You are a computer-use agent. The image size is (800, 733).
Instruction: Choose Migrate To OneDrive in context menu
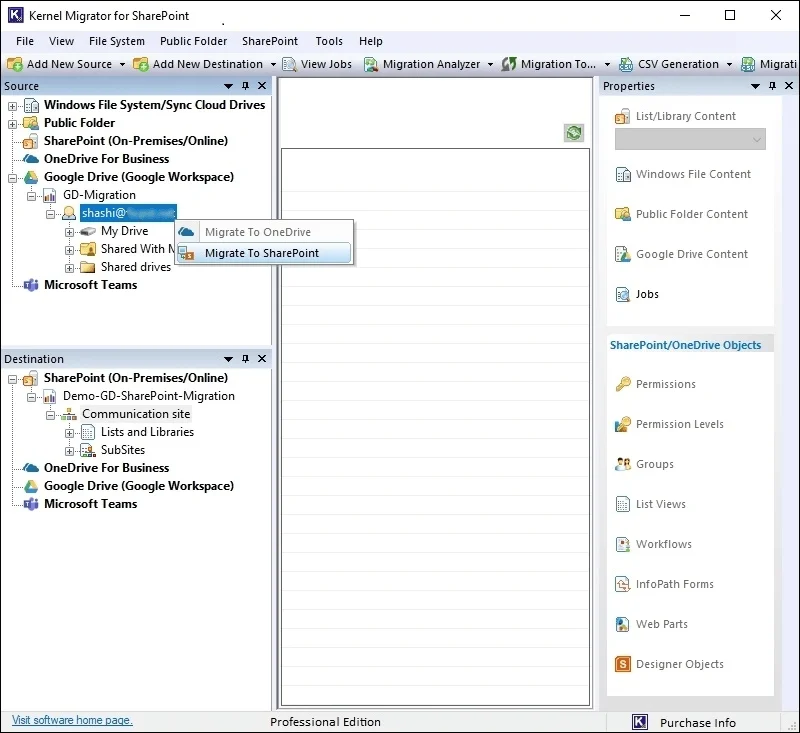[264, 232]
